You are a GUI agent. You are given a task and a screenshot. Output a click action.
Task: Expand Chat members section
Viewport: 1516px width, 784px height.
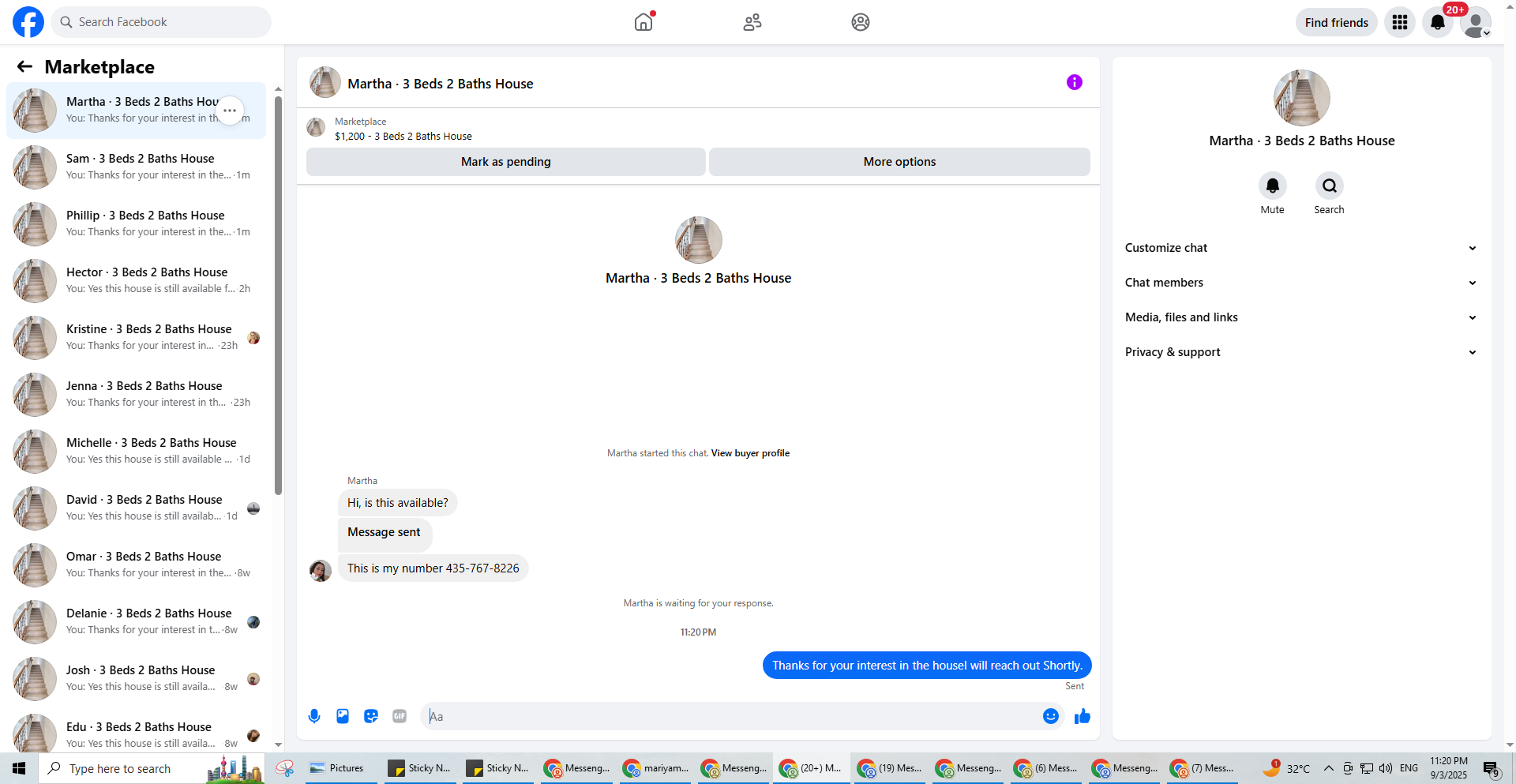pos(1301,283)
